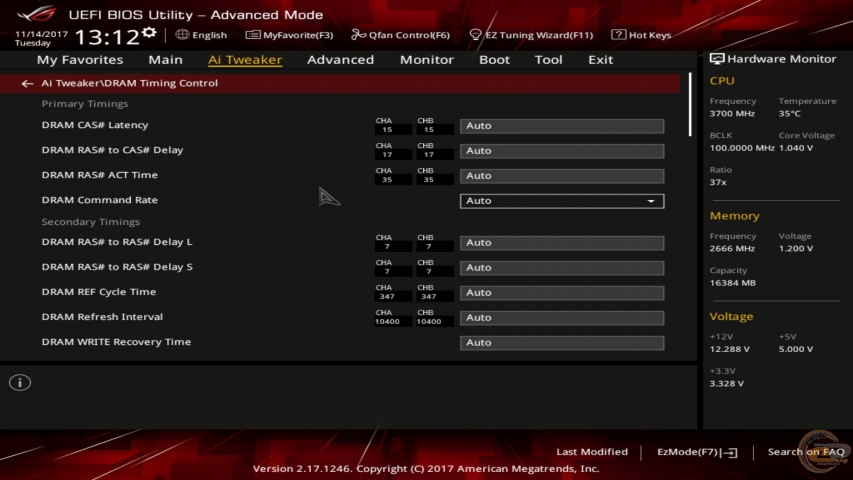Click the MyFavorite list icon
853x480 pixels.
click(253, 35)
